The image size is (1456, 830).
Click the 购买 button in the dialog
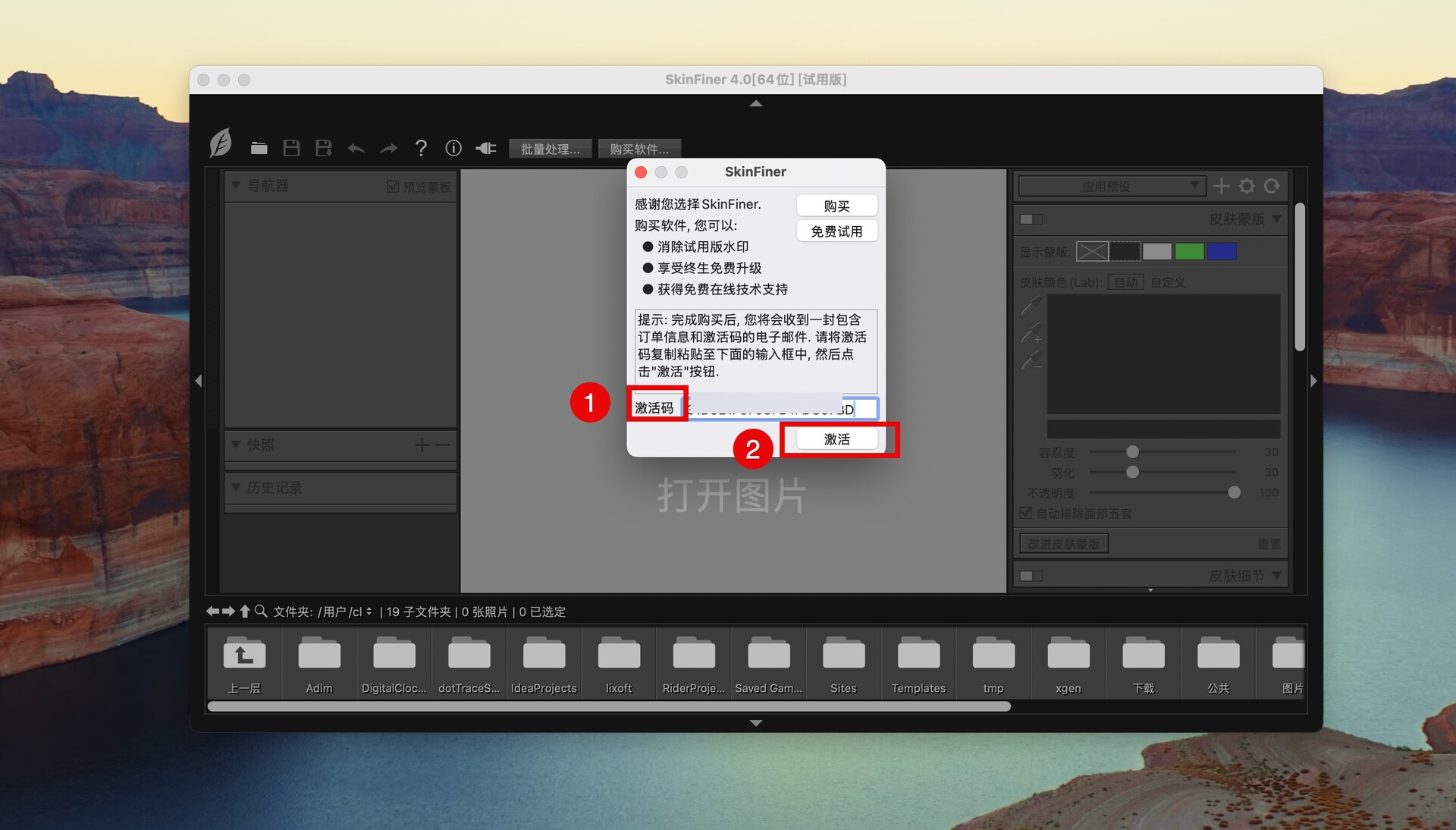coord(836,206)
